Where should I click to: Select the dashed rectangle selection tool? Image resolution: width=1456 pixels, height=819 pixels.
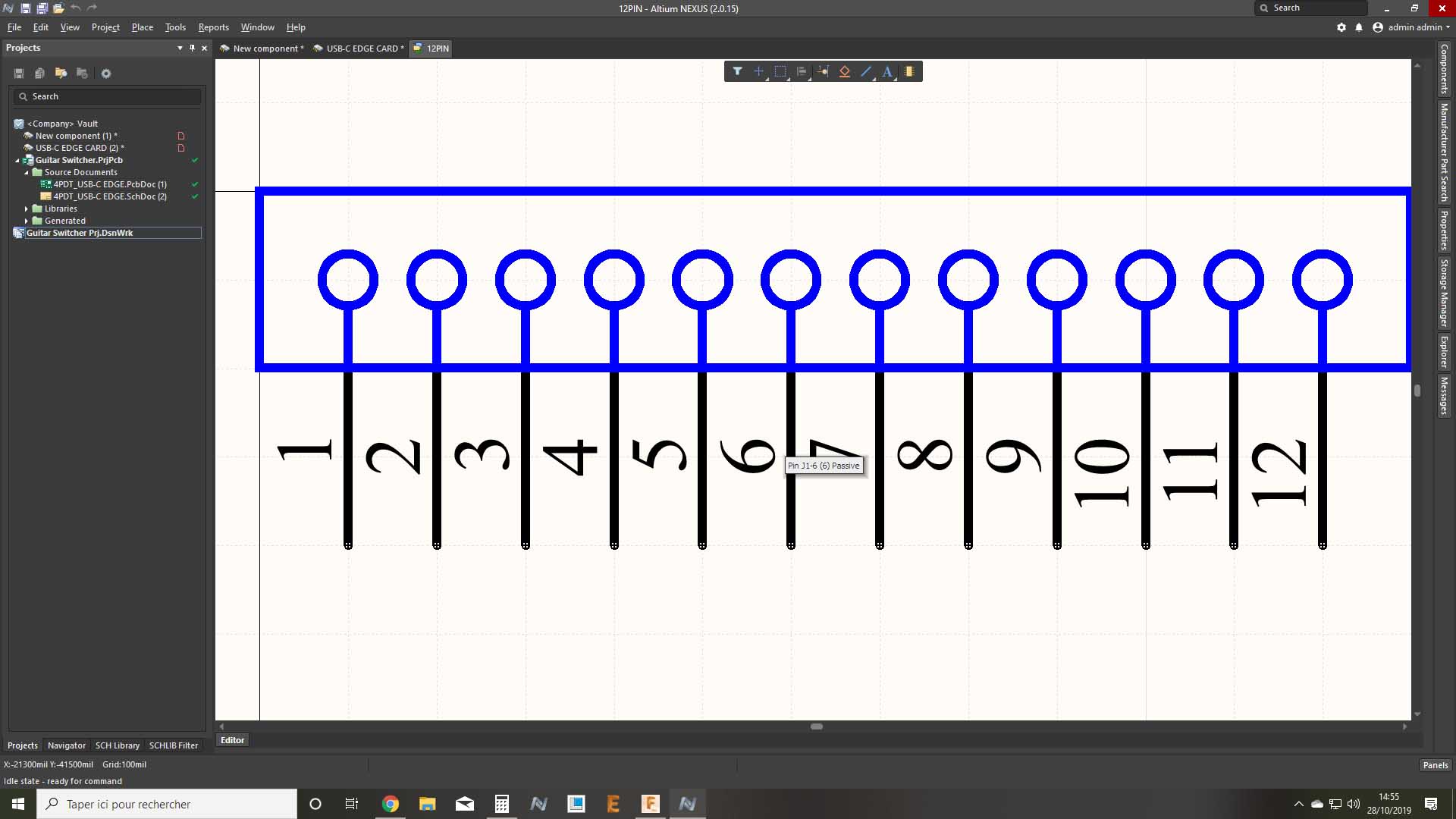(780, 71)
